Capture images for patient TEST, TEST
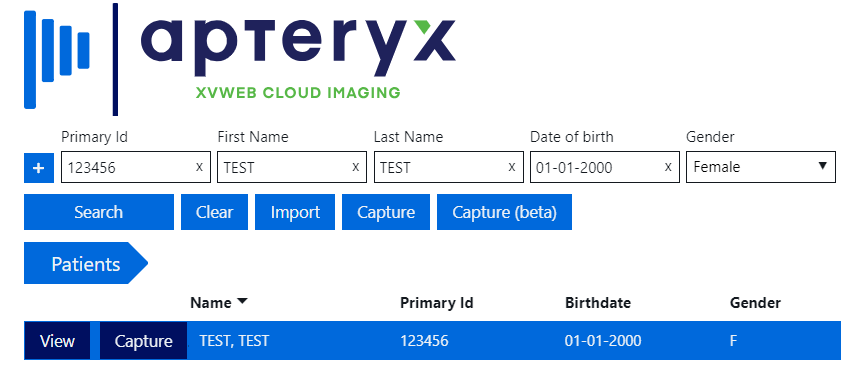Image resolution: width=841 pixels, height=378 pixels. 143,341
